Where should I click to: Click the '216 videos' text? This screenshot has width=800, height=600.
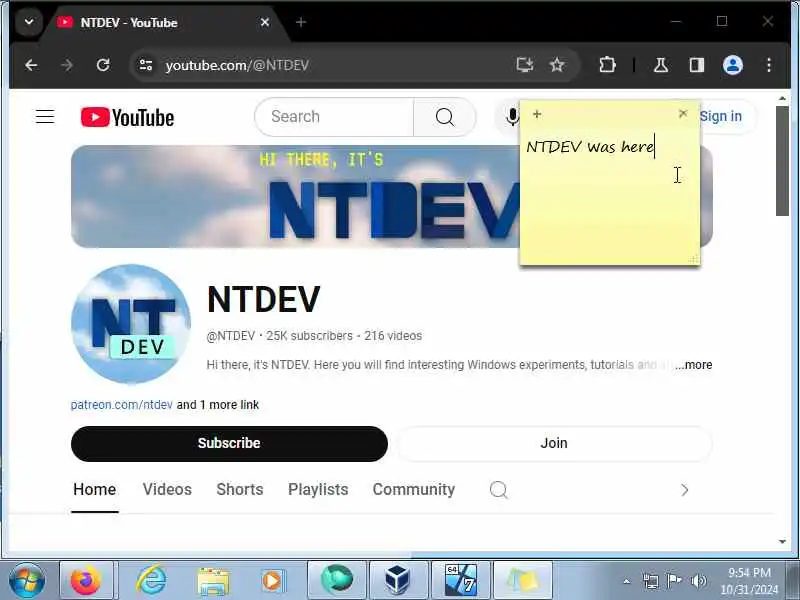[x=393, y=336]
